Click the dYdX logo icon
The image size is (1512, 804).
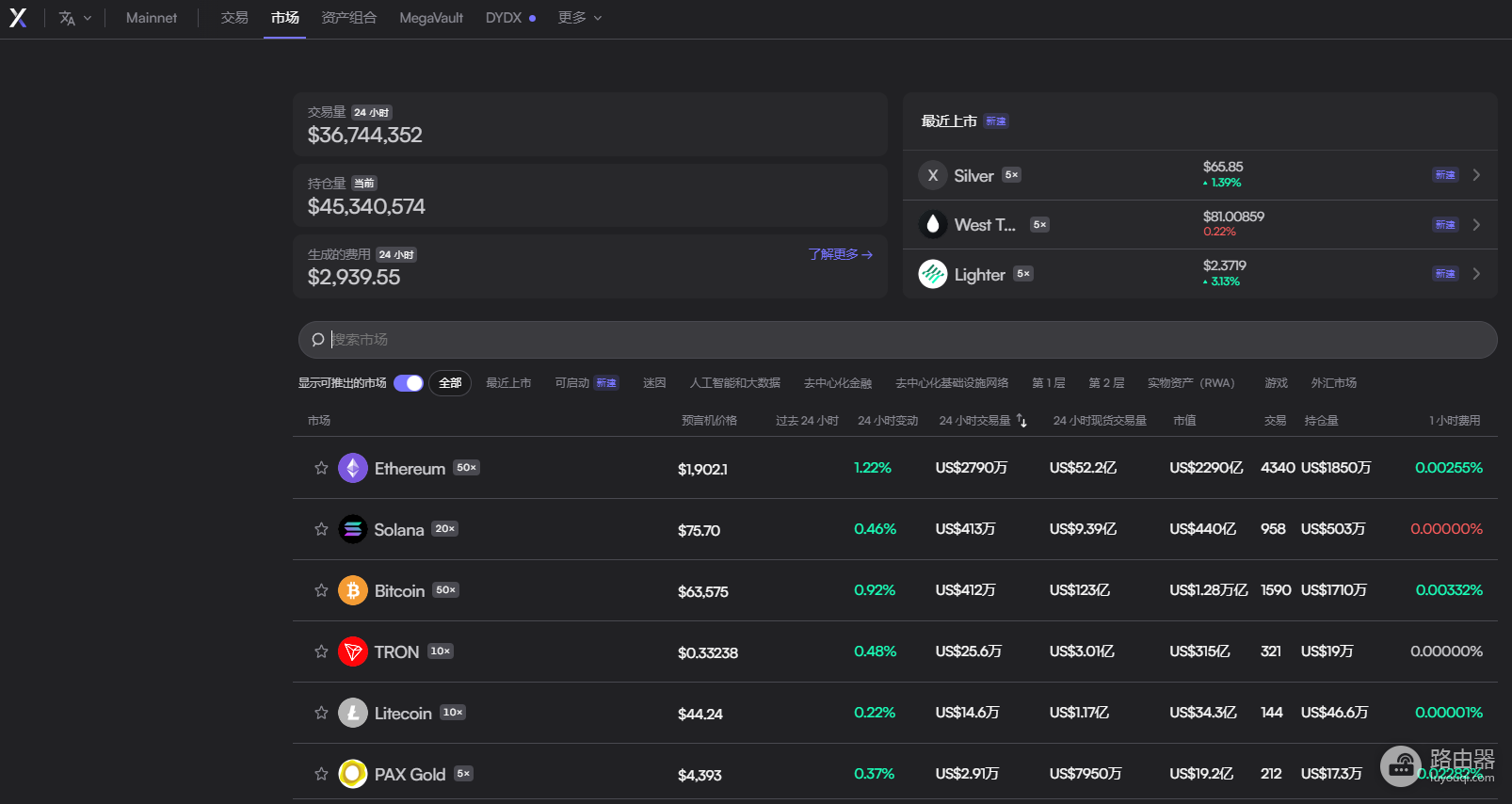[18, 18]
